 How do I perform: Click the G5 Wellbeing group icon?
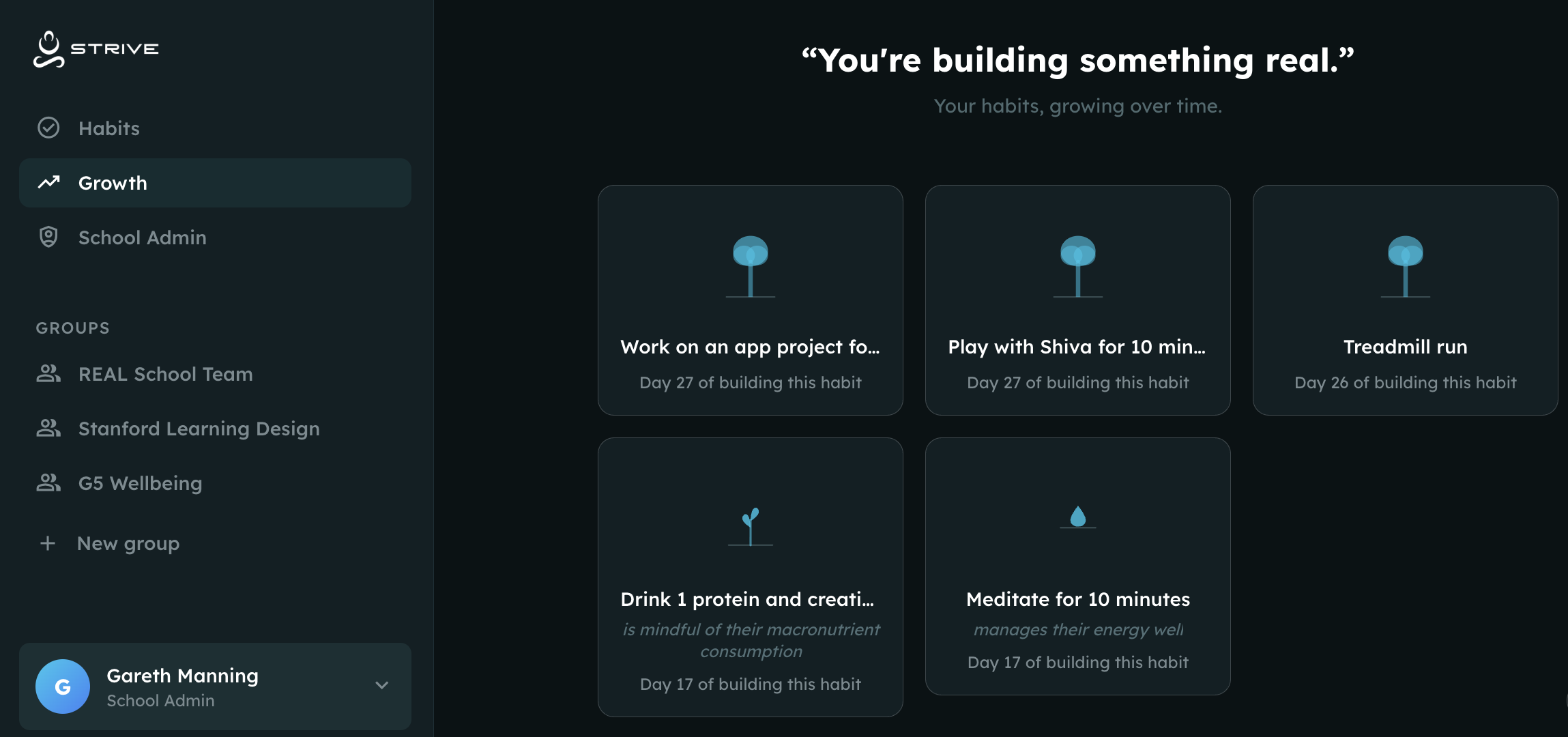click(x=48, y=482)
